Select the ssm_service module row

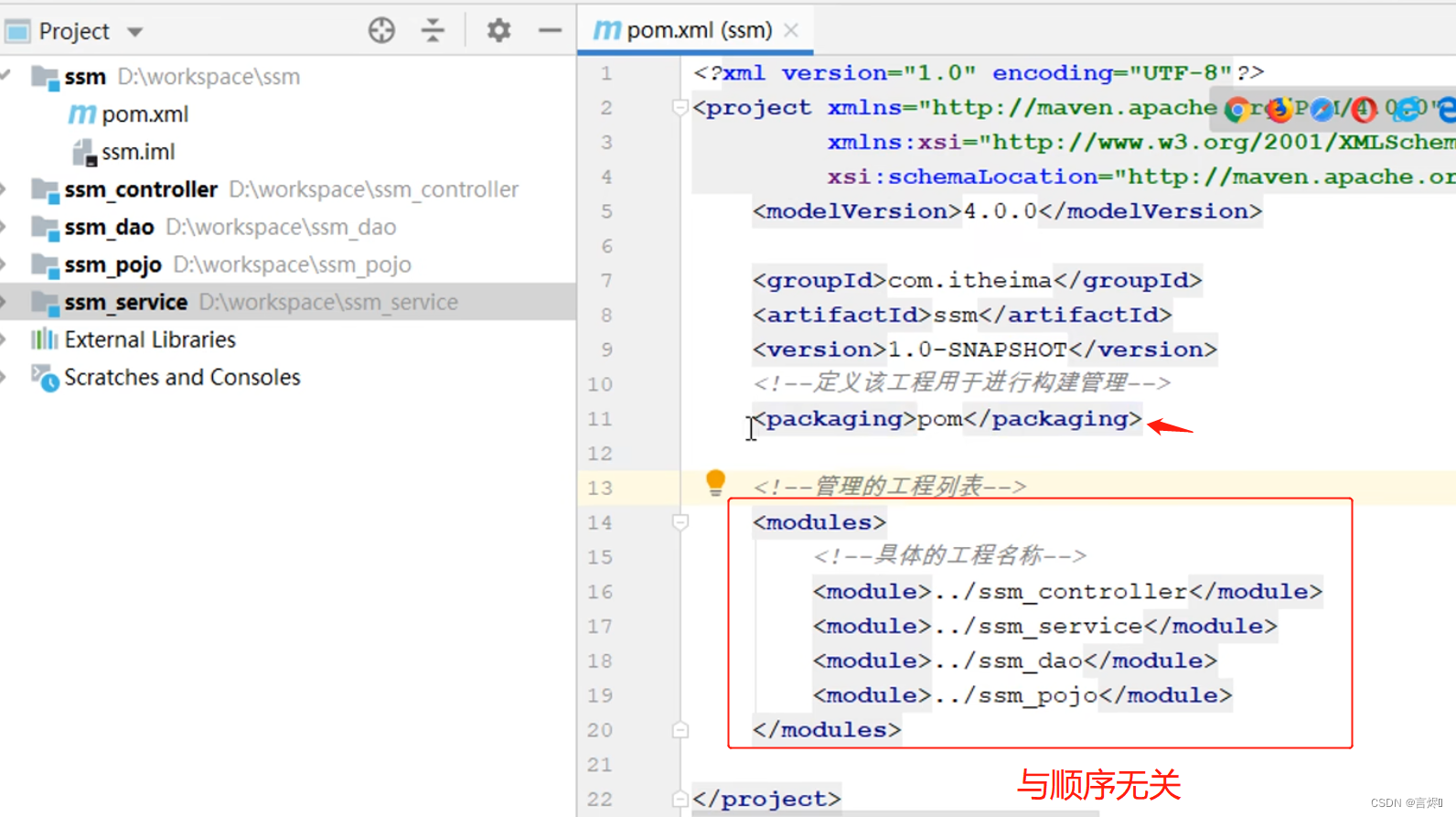pos(288,302)
